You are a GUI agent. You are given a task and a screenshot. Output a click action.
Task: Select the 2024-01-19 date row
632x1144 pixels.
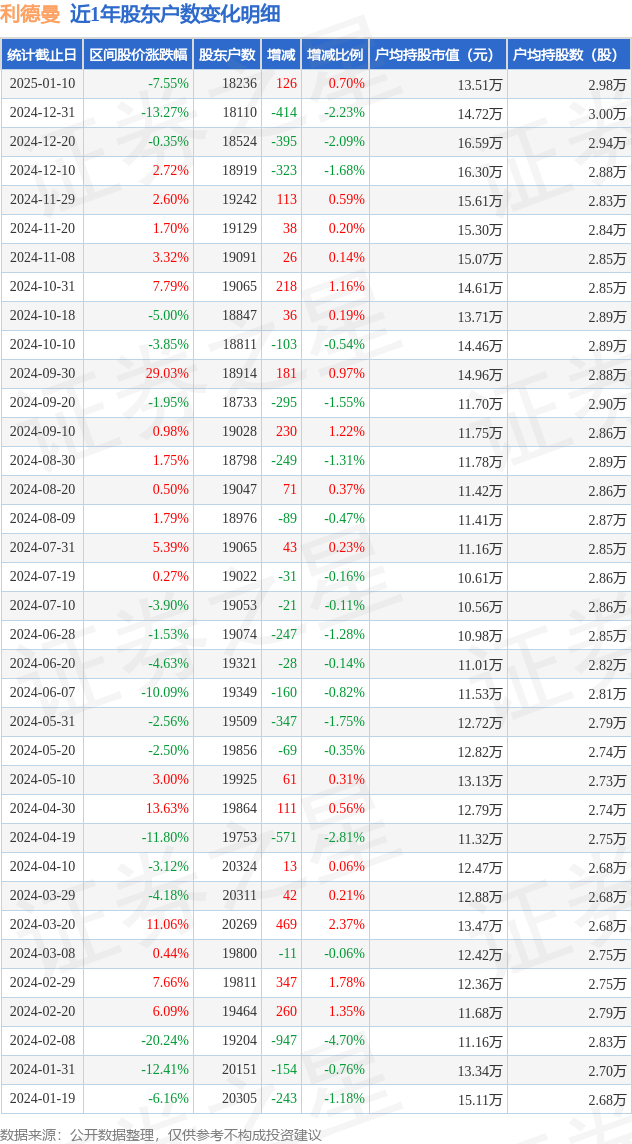click(x=316, y=1097)
